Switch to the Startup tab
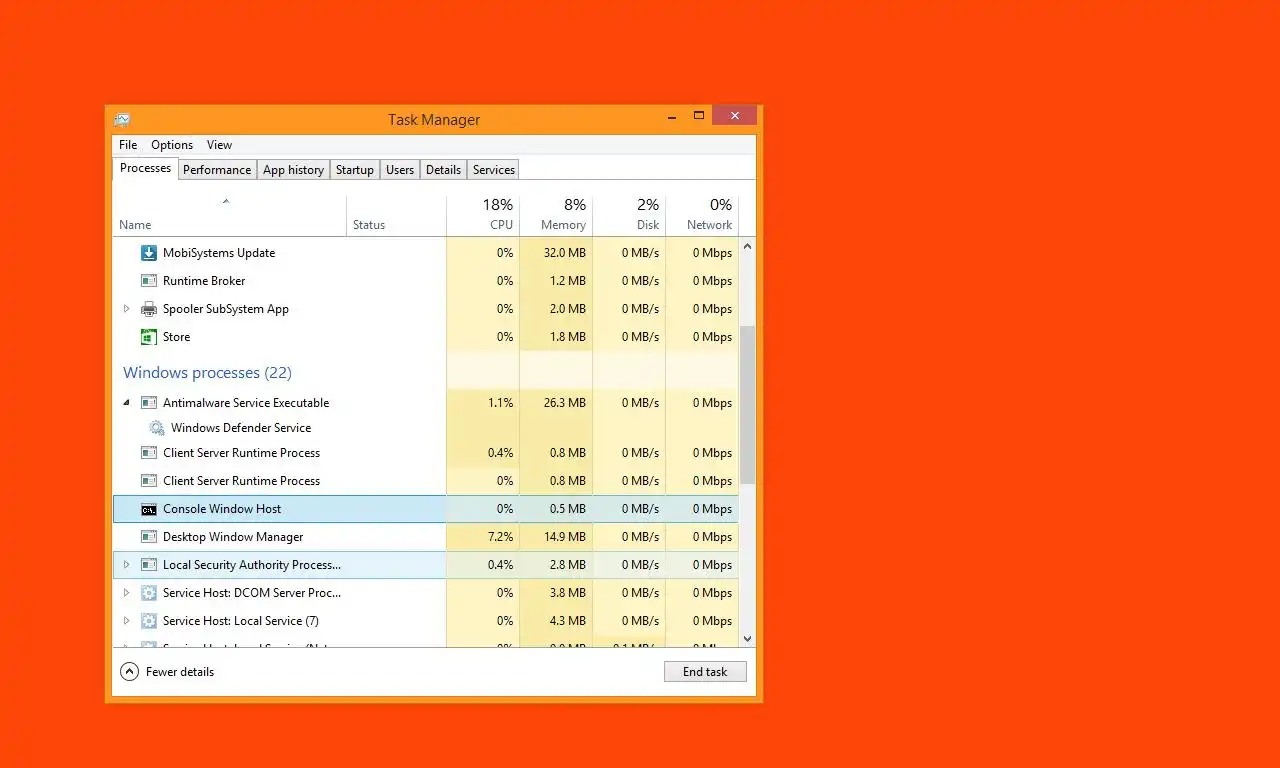The image size is (1280, 768). 354,170
